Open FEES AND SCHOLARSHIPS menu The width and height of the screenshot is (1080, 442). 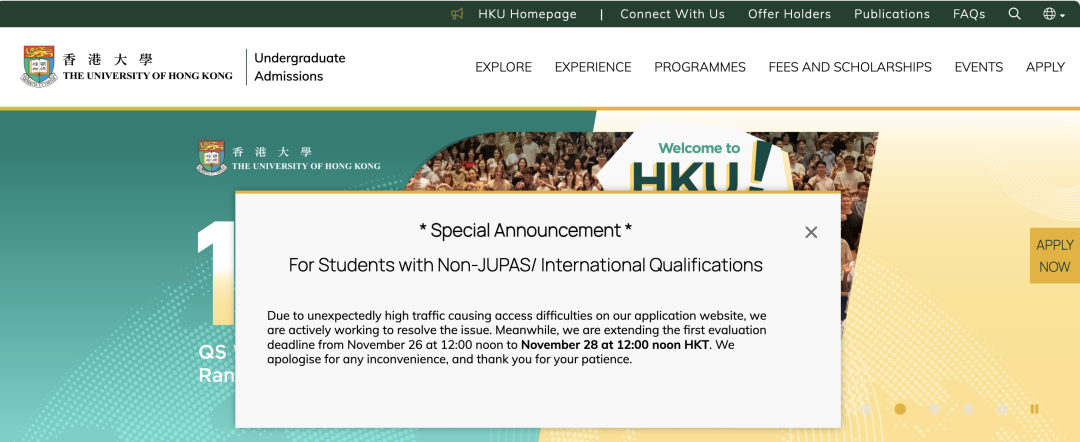850,67
